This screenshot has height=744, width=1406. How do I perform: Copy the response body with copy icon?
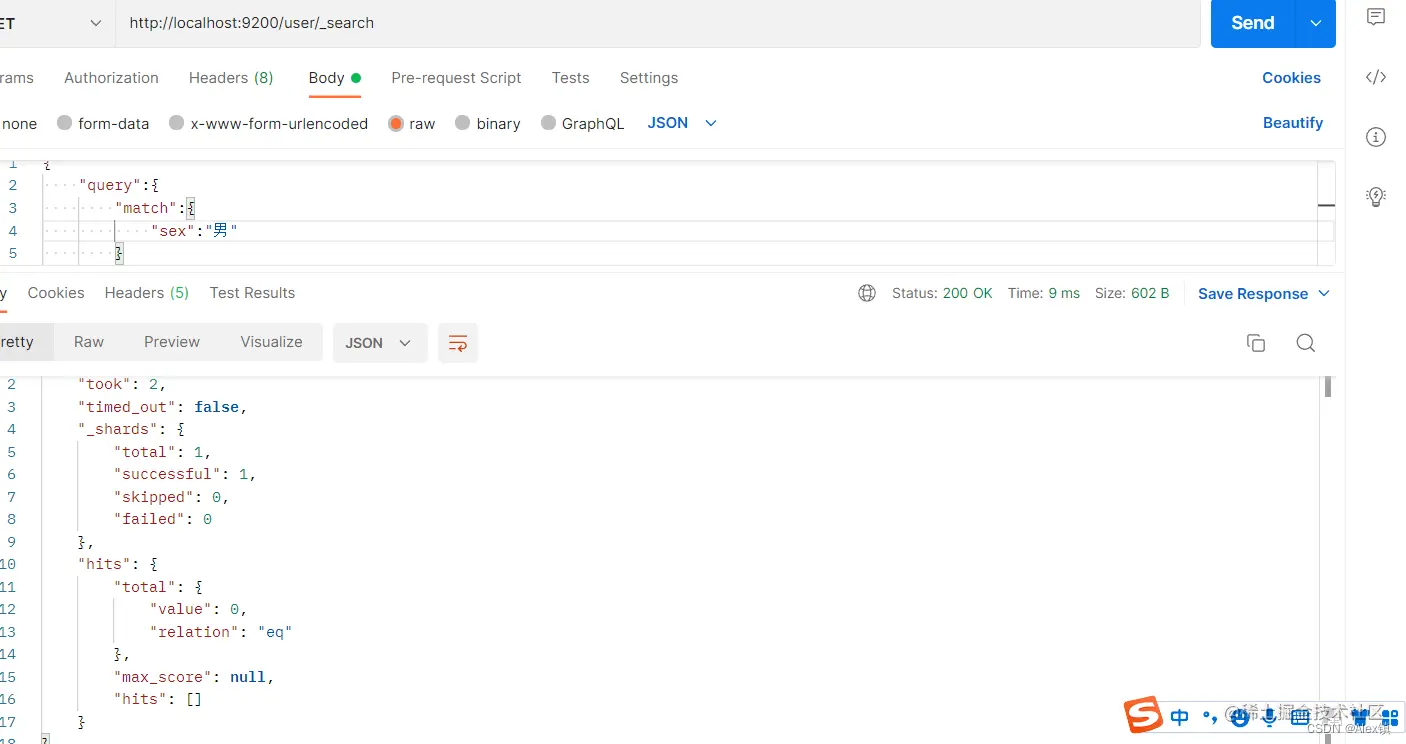pos(1256,343)
